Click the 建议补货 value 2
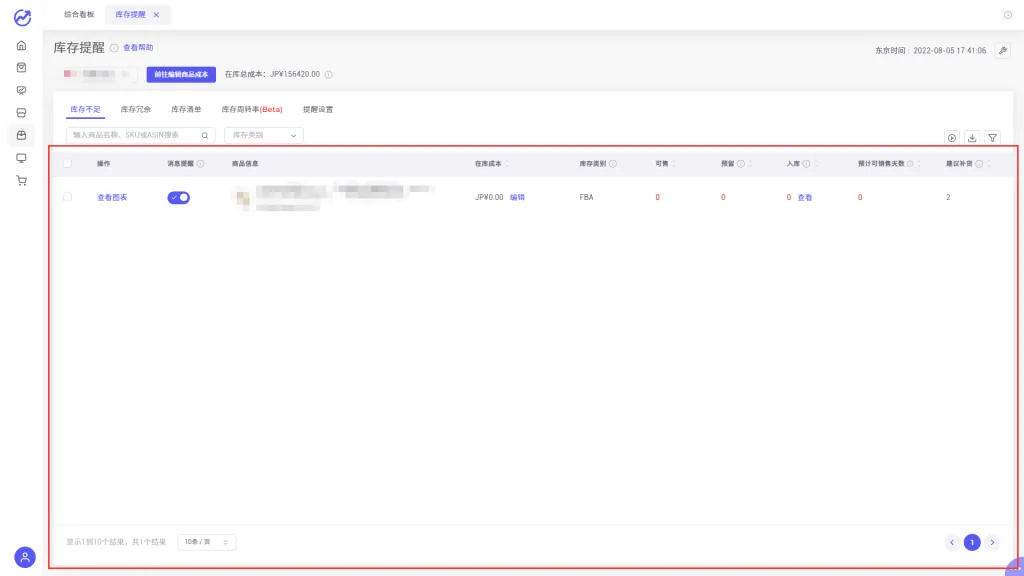The height and width of the screenshot is (576, 1024). pos(948,197)
